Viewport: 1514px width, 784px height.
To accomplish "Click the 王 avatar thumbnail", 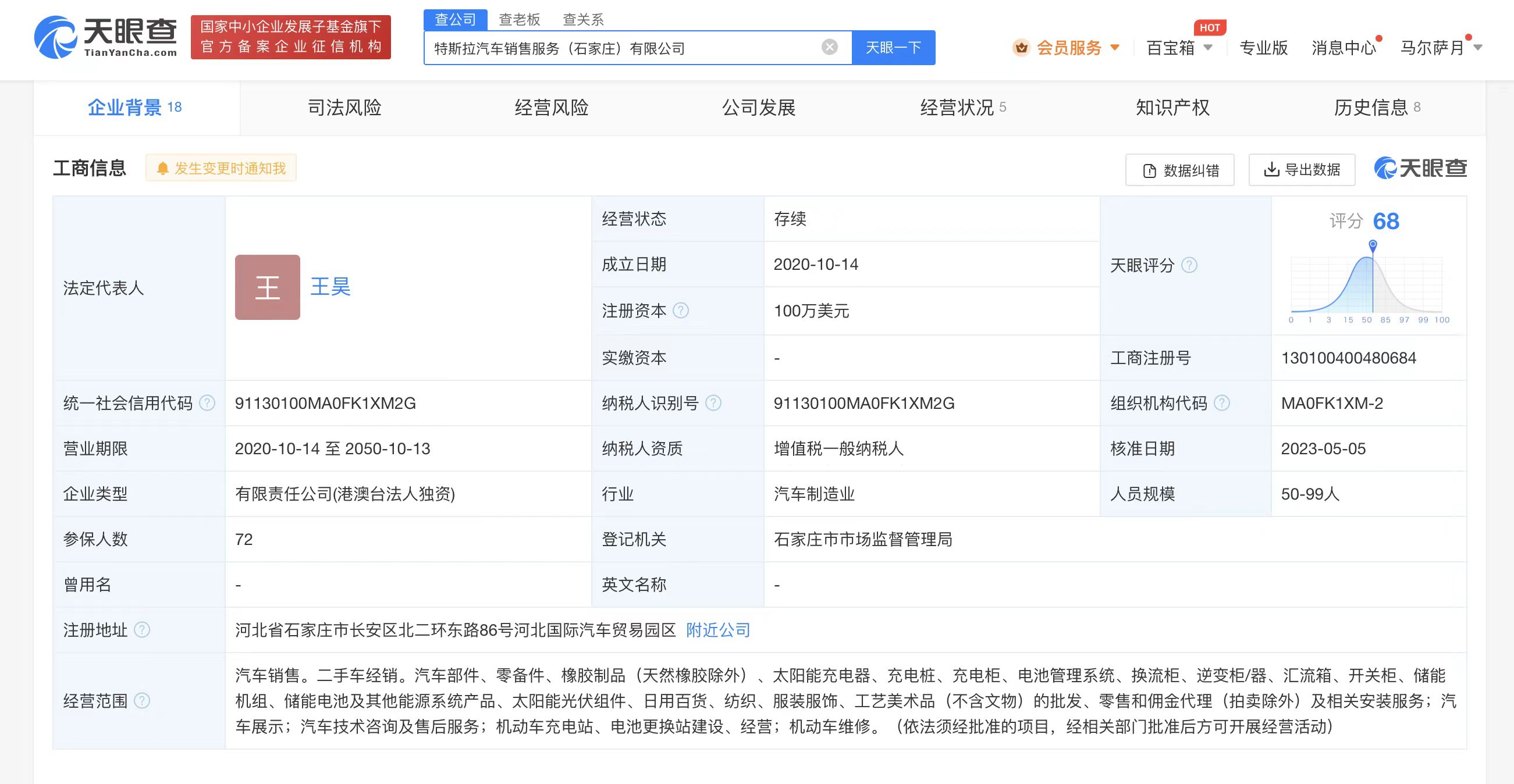I will [268, 287].
